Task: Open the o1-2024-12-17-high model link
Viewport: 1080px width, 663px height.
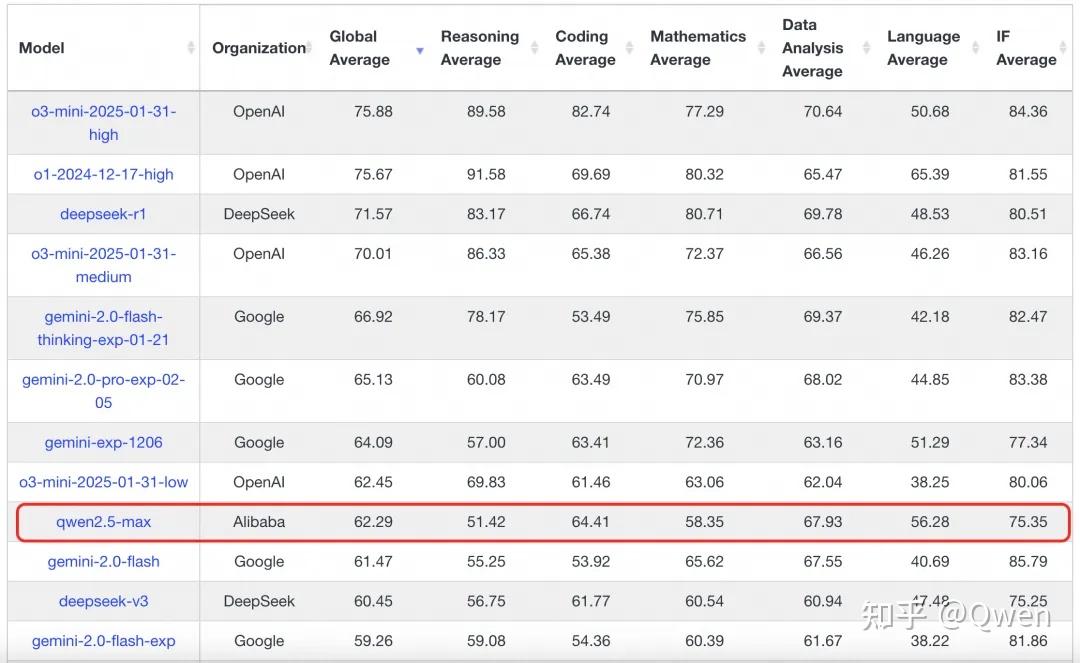Action: pyautogui.click(x=103, y=174)
